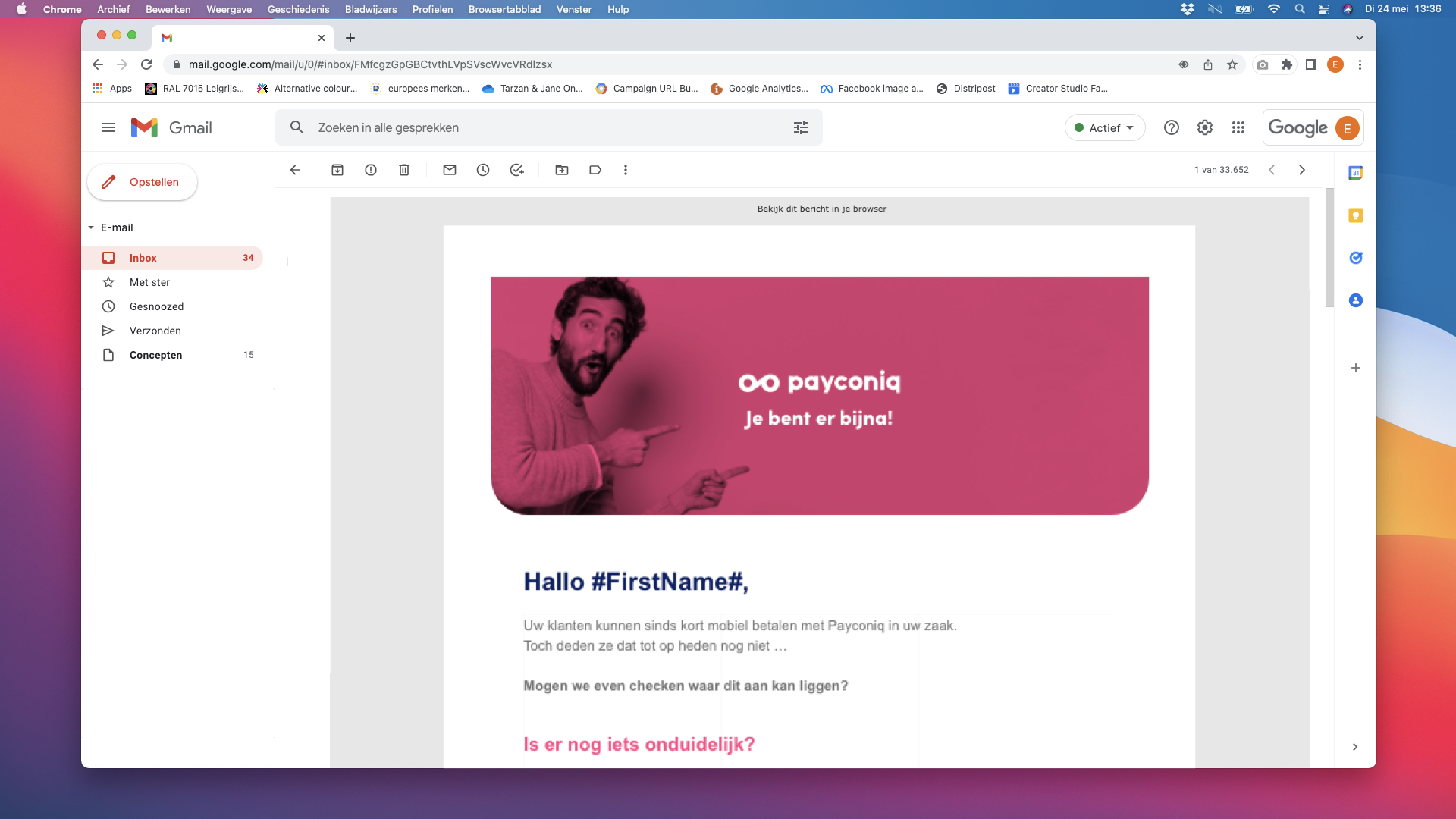
Task: Collapse the E-mail section
Action: pos(91,227)
